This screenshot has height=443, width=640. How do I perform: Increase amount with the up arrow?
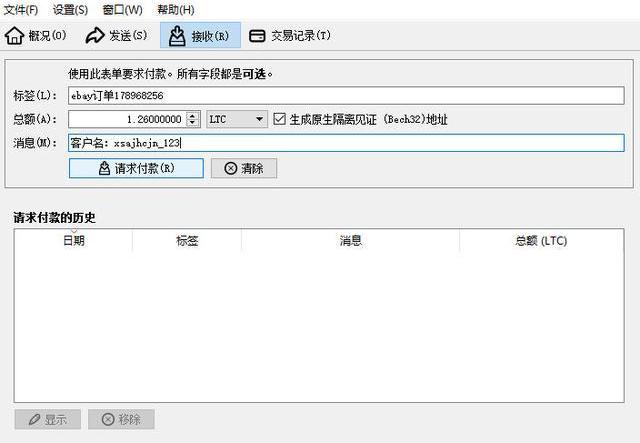193,115
